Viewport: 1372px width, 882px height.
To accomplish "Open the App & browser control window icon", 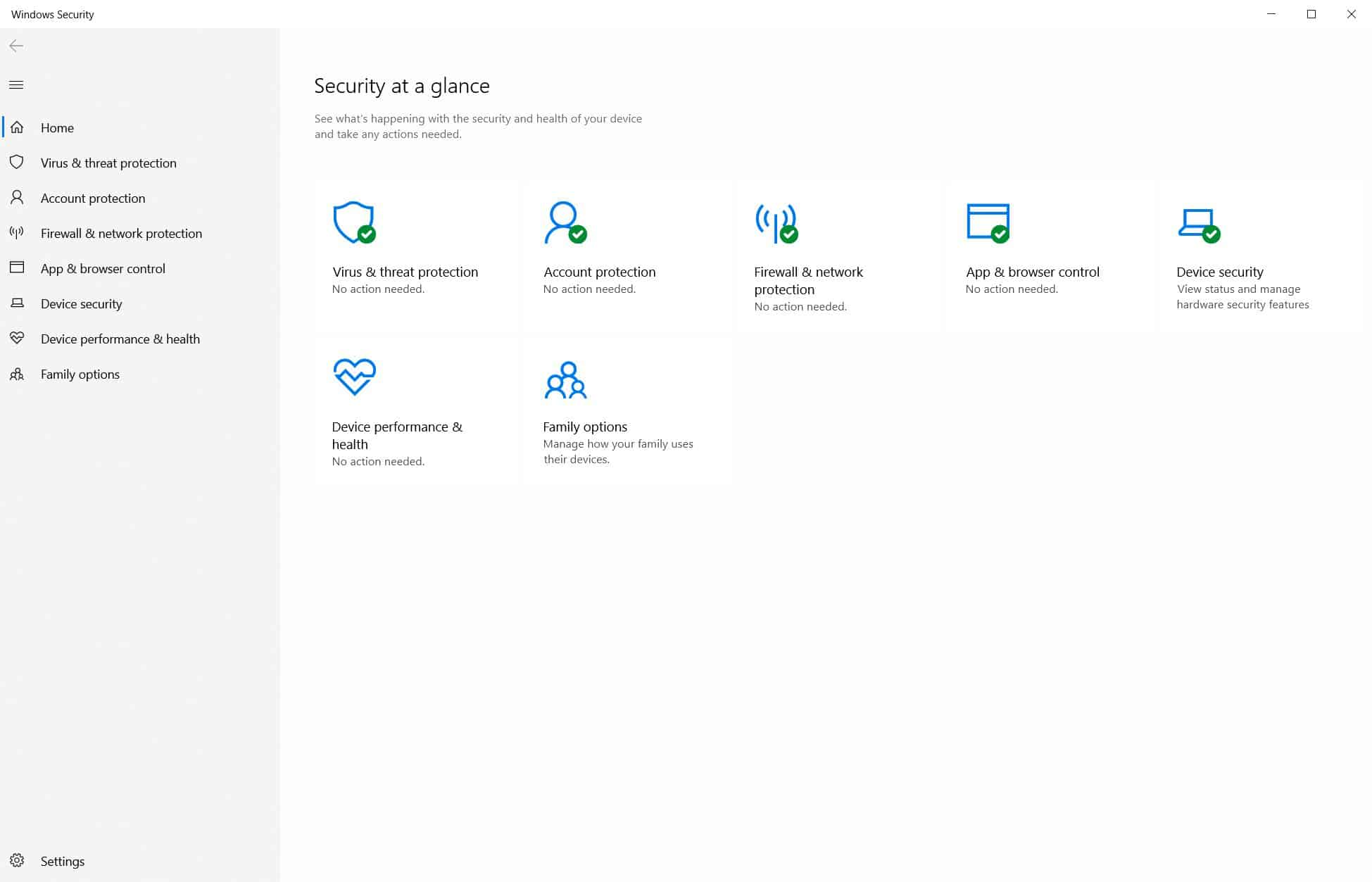I will pos(988,222).
